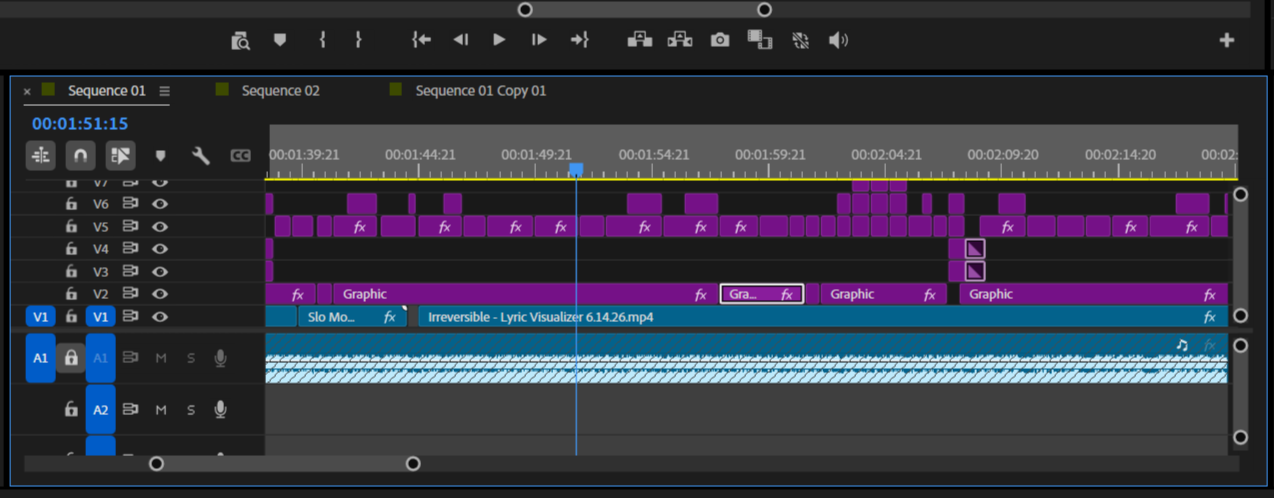Hide track V5 with the eye icon

[x=160, y=227]
